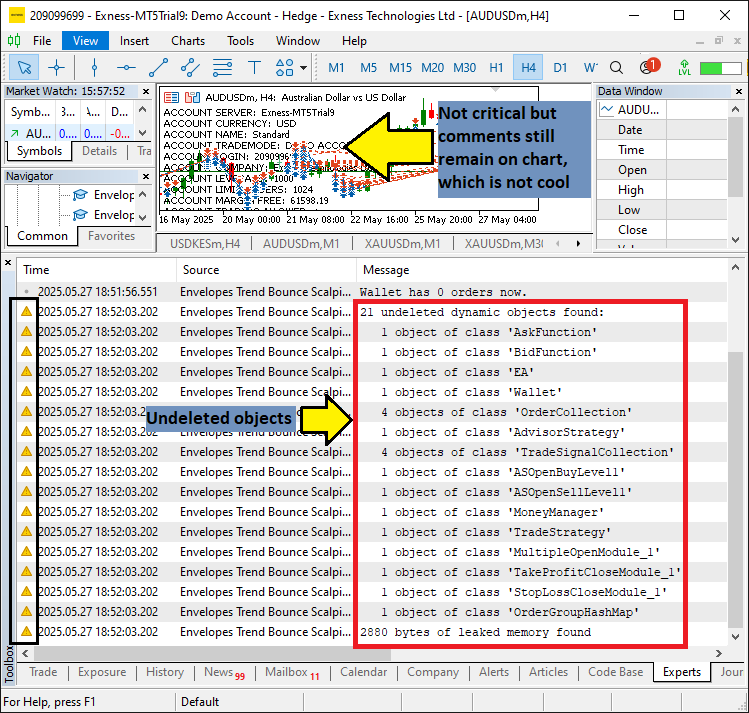Click the Data Window scrollbar down arrow
This screenshot has width=749, height=713.
click(736, 240)
